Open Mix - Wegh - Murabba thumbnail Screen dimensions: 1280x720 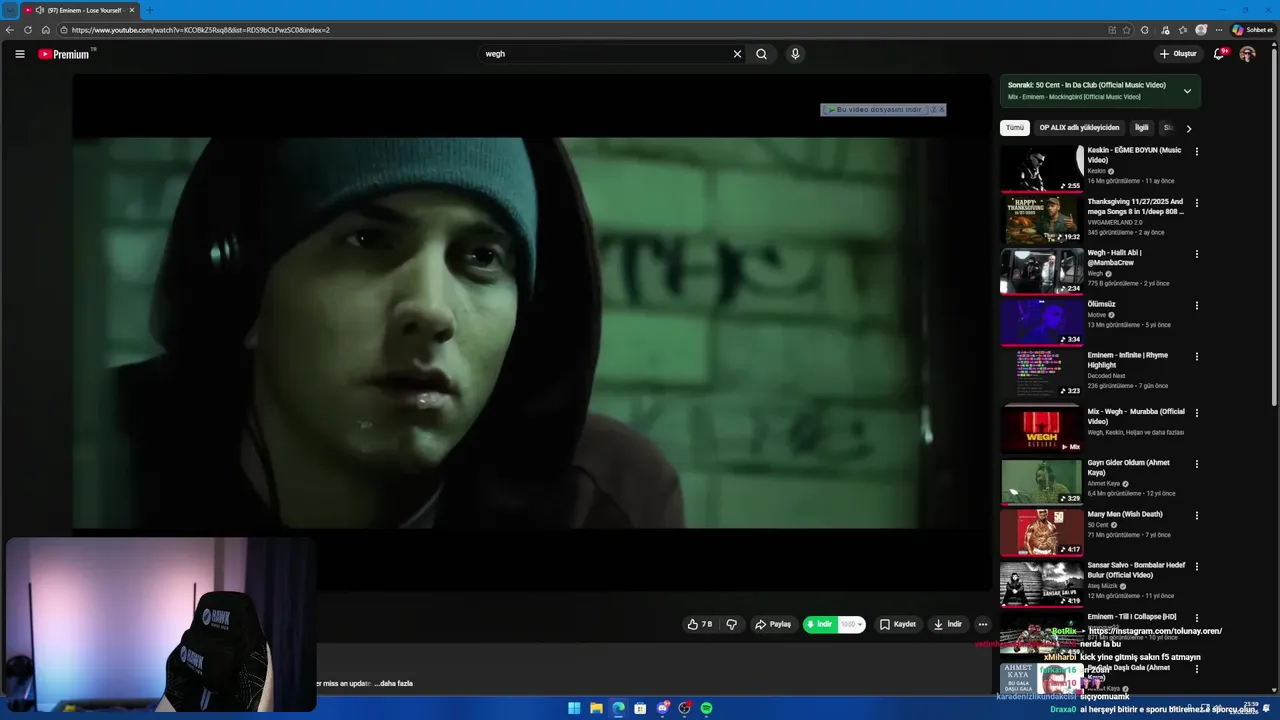(x=1042, y=428)
